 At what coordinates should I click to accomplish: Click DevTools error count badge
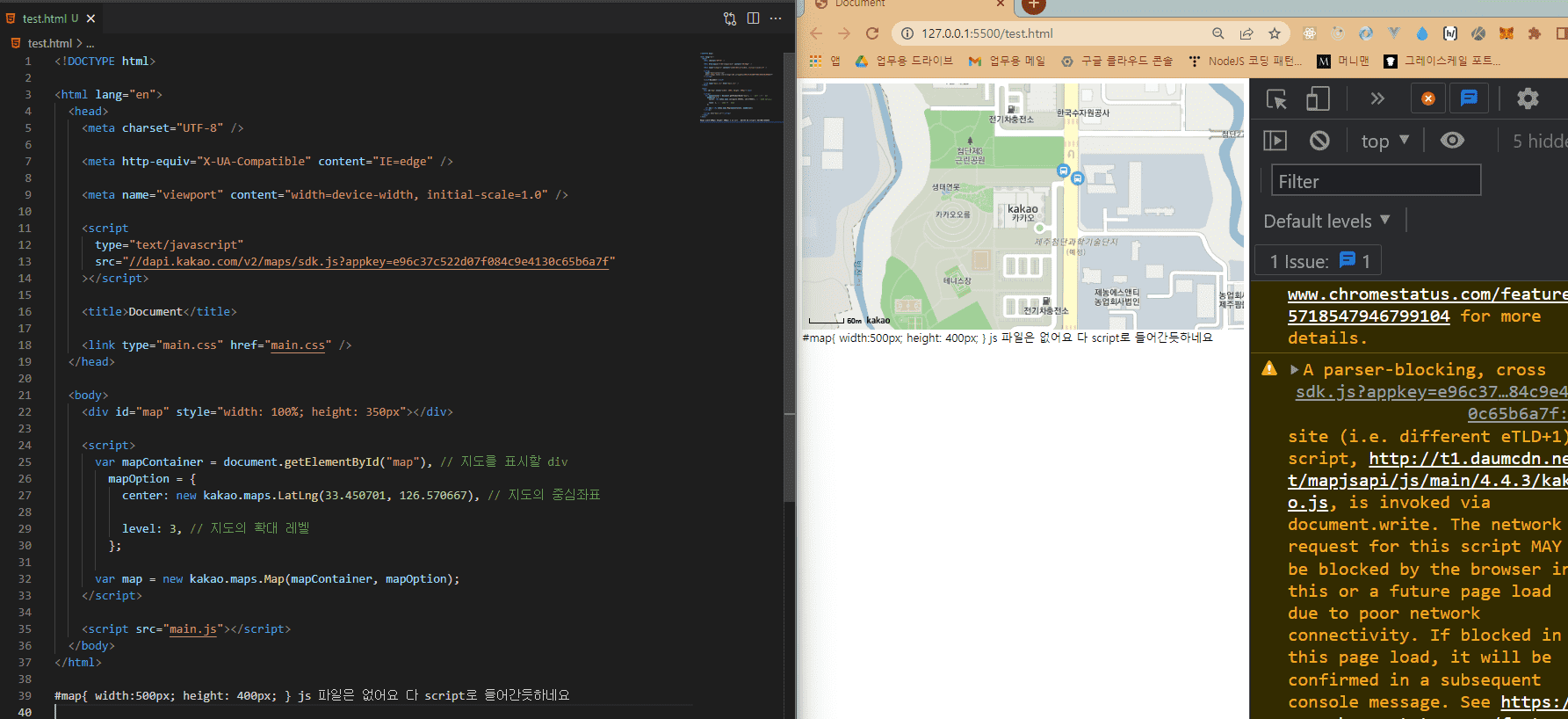[1428, 98]
